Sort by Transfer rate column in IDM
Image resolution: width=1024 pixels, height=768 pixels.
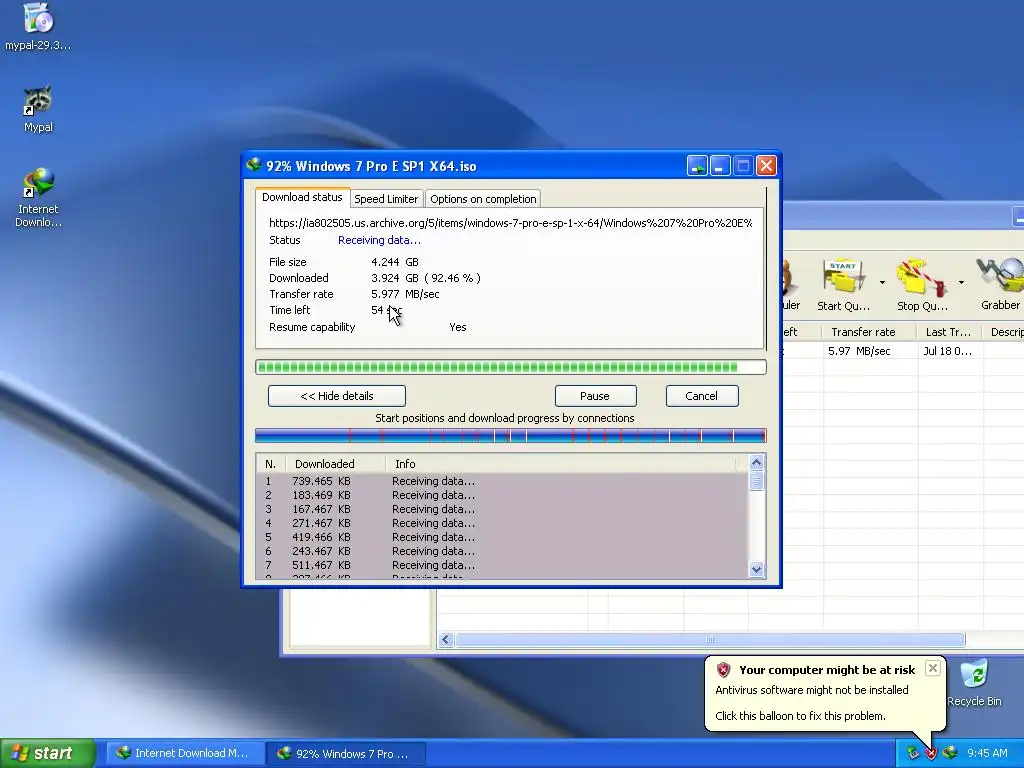(x=869, y=332)
